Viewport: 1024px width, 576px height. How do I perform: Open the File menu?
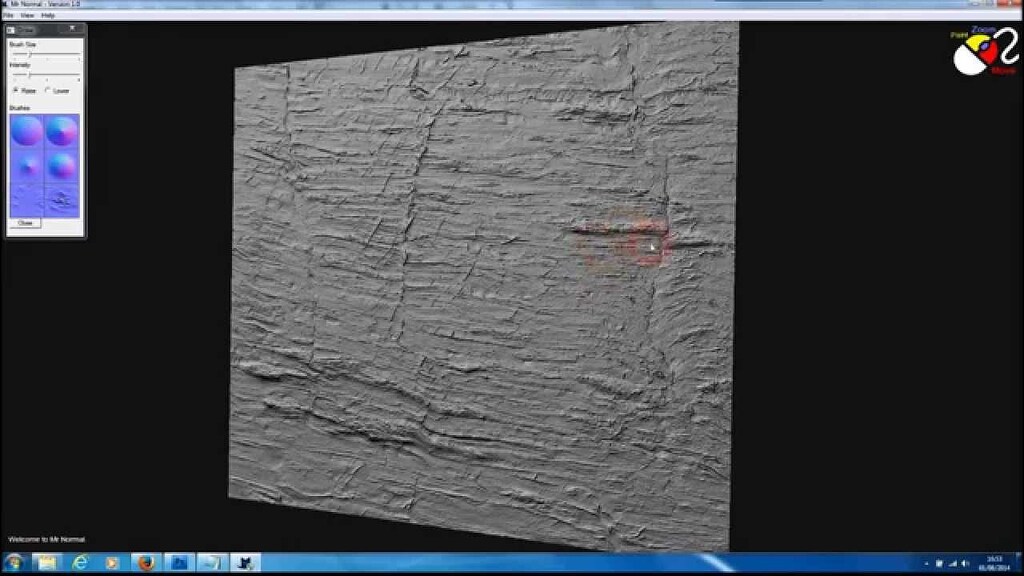pyautogui.click(x=8, y=17)
